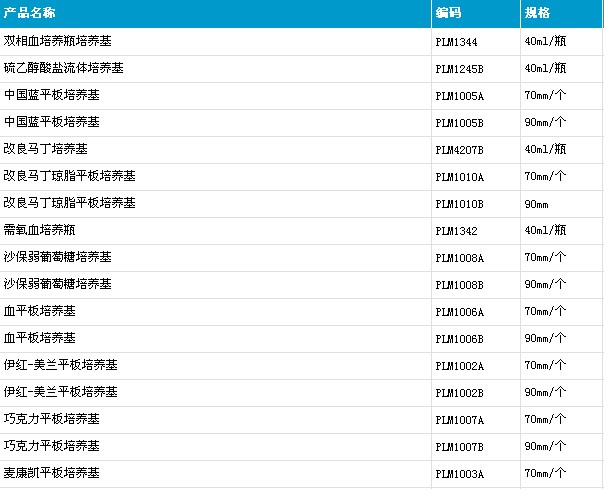
Task: Open 巧克力平板培养基 in row PLM1007A
Action: [52, 418]
